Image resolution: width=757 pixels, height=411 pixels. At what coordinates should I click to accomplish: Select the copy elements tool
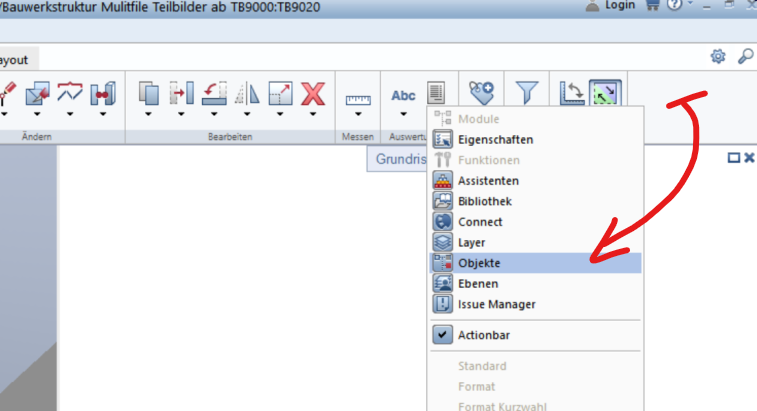(149, 94)
